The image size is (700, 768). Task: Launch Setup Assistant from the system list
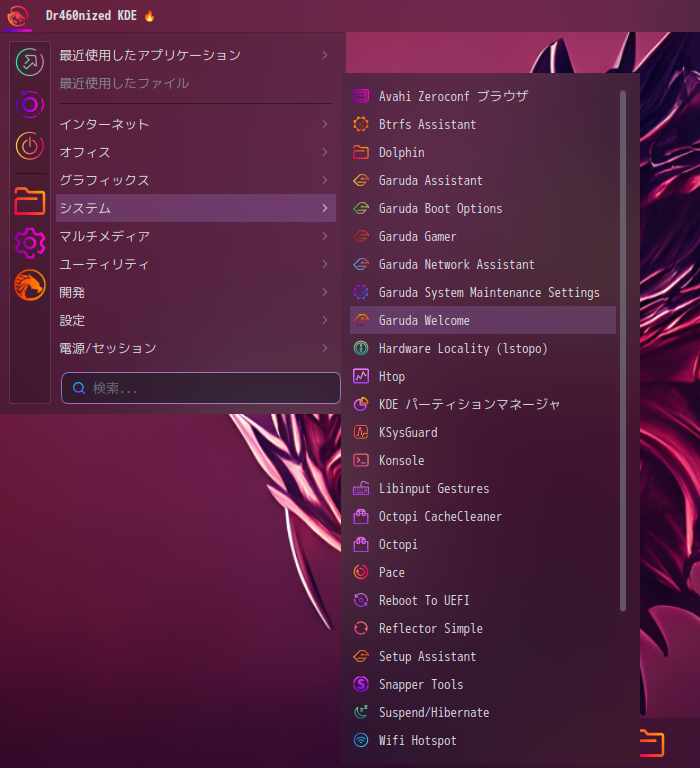tap(483, 656)
